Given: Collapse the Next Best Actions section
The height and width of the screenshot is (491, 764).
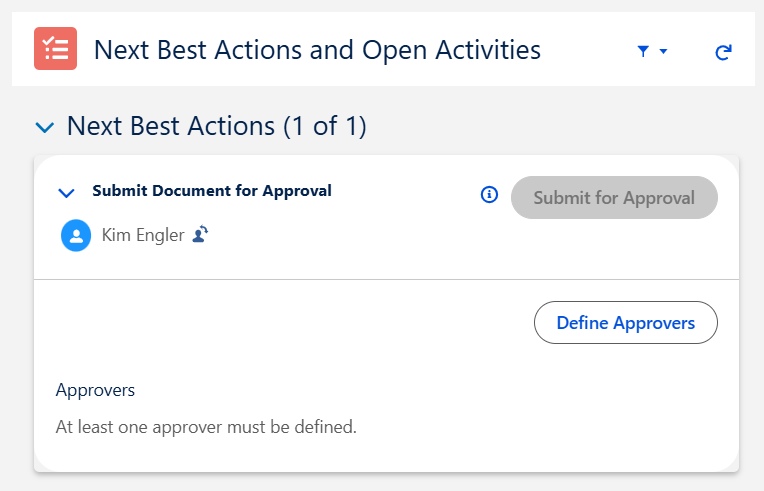Looking at the screenshot, I should click(44, 127).
